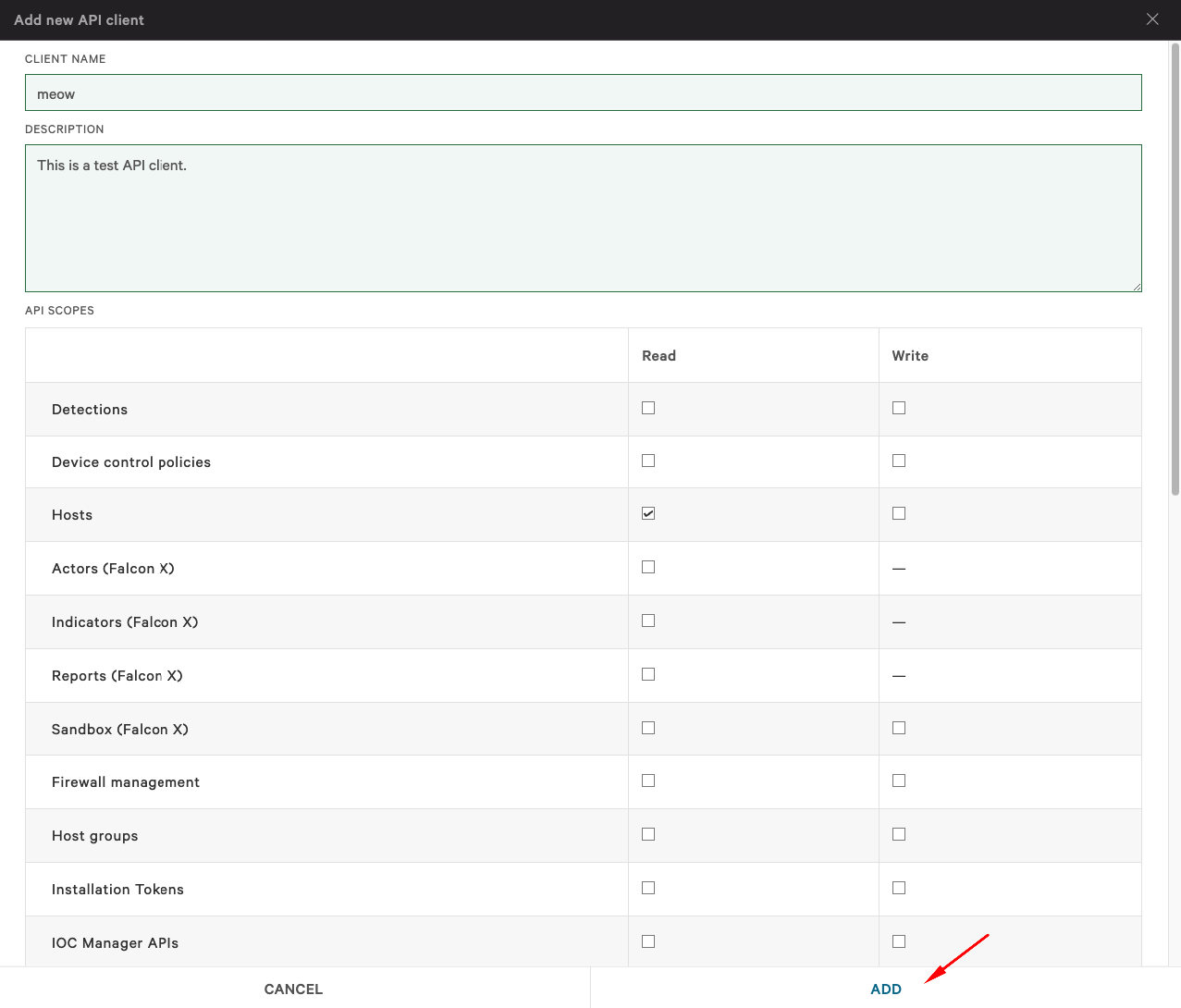Screen dimensions: 1181x1008
Task: Click the Device control policies label
Action: (131, 462)
